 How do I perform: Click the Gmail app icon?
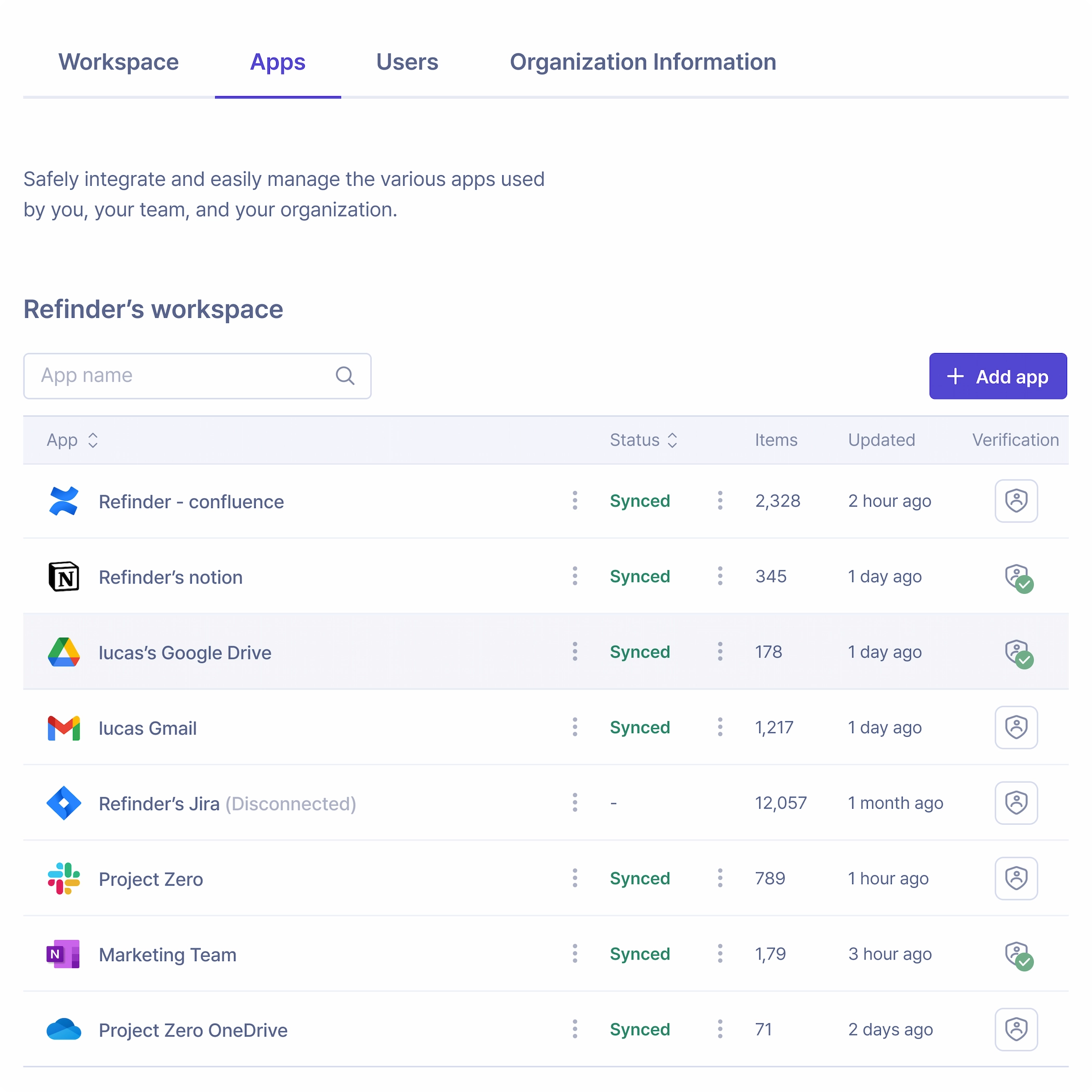[x=63, y=728]
